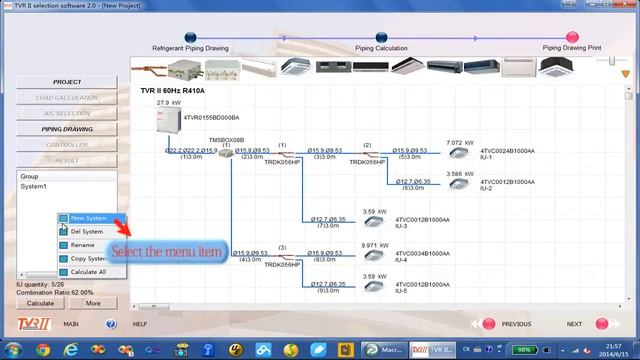Image resolution: width=640 pixels, height=360 pixels.
Task: Choose Calculate All from context menu
Action: (x=92, y=272)
